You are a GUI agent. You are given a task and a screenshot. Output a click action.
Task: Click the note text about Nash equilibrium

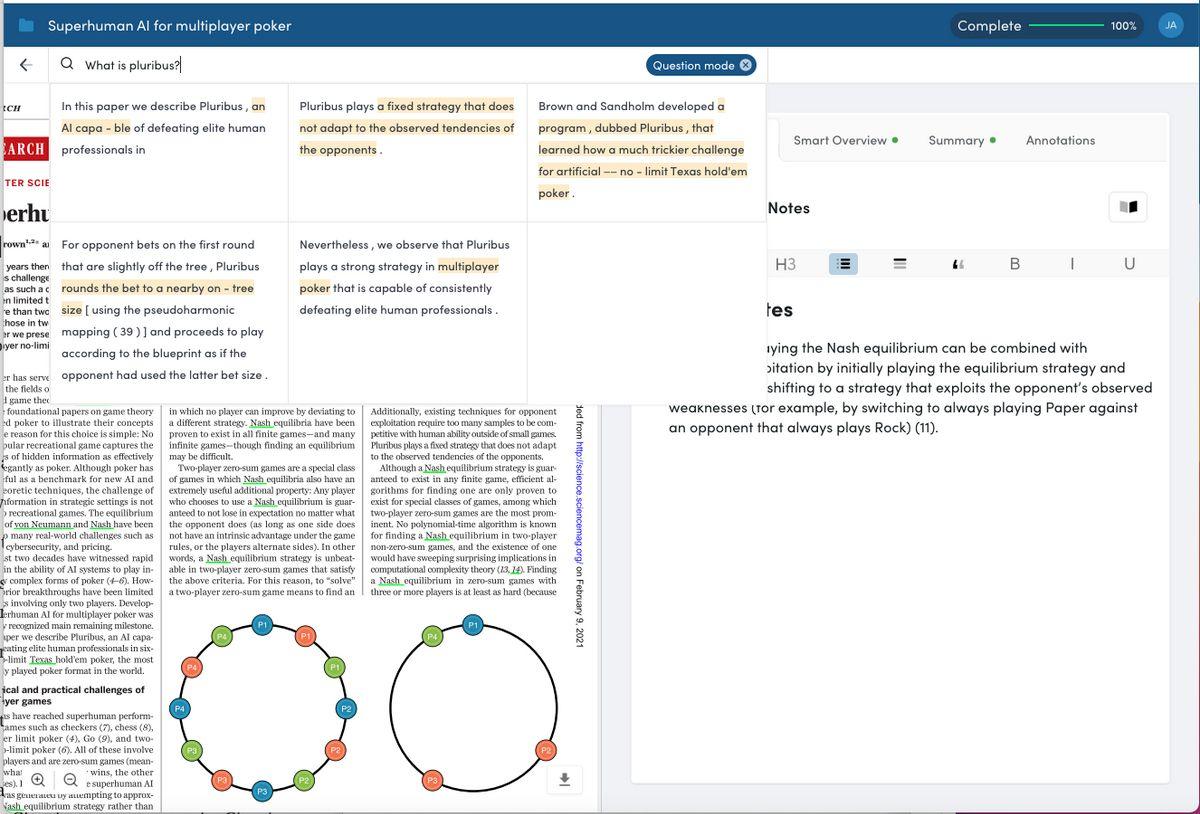(910, 388)
